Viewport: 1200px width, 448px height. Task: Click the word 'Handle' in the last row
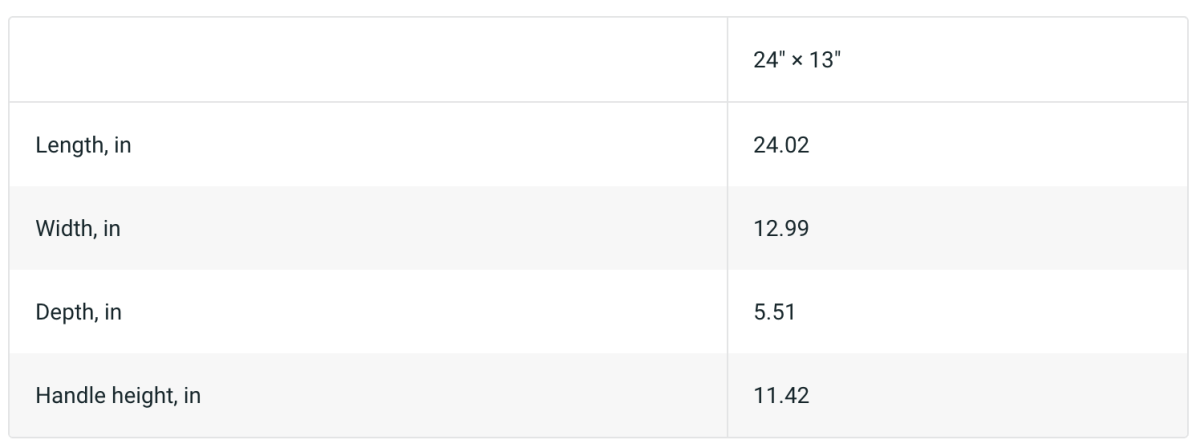click(x=65, y=397)
